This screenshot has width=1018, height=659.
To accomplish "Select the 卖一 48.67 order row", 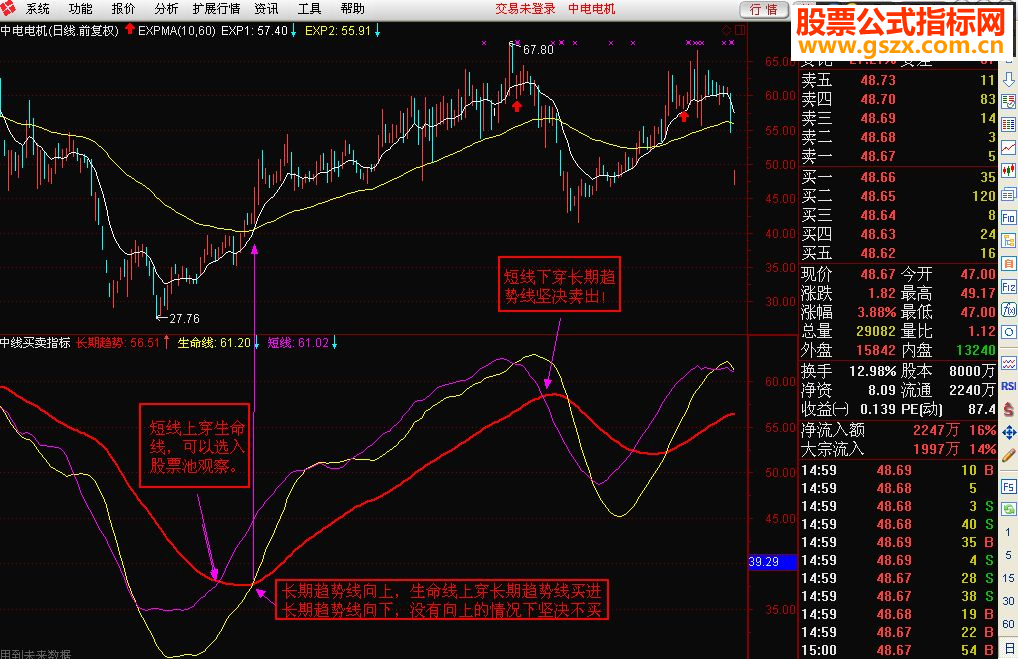I will coord(899,156).
